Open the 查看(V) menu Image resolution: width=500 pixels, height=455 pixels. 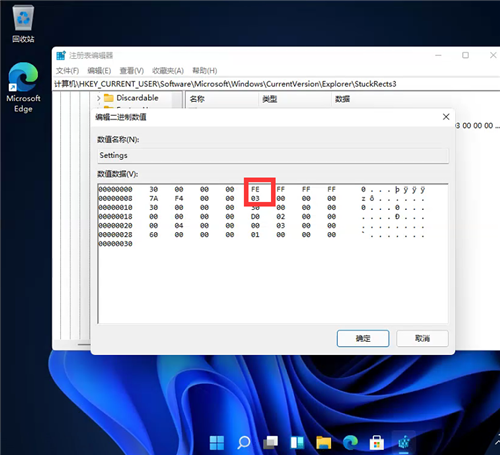[x=132, y=71]
